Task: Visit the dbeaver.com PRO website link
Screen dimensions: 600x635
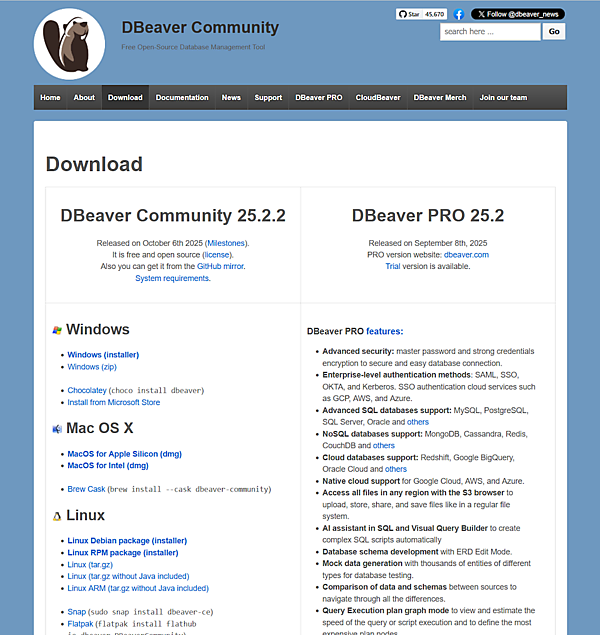Action: 466,255
